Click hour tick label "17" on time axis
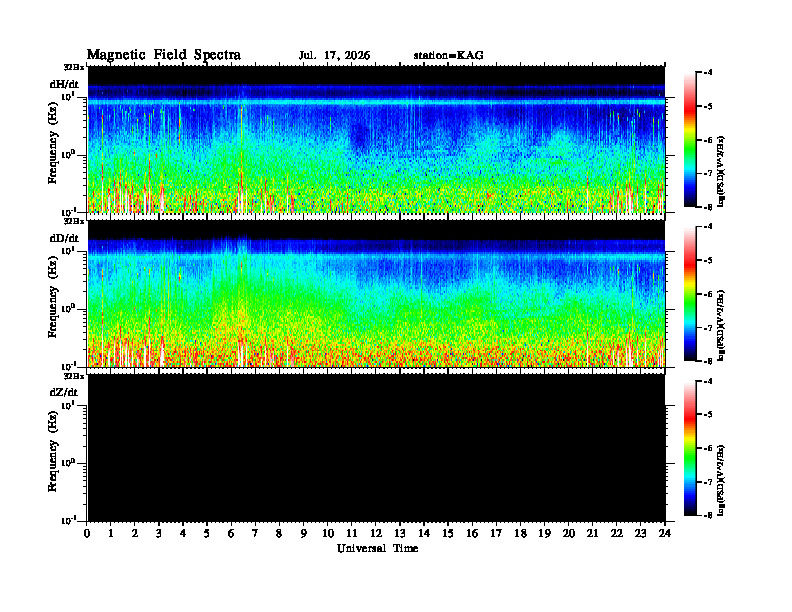Screen dimensions: 792x612 [x=496, y=534]
